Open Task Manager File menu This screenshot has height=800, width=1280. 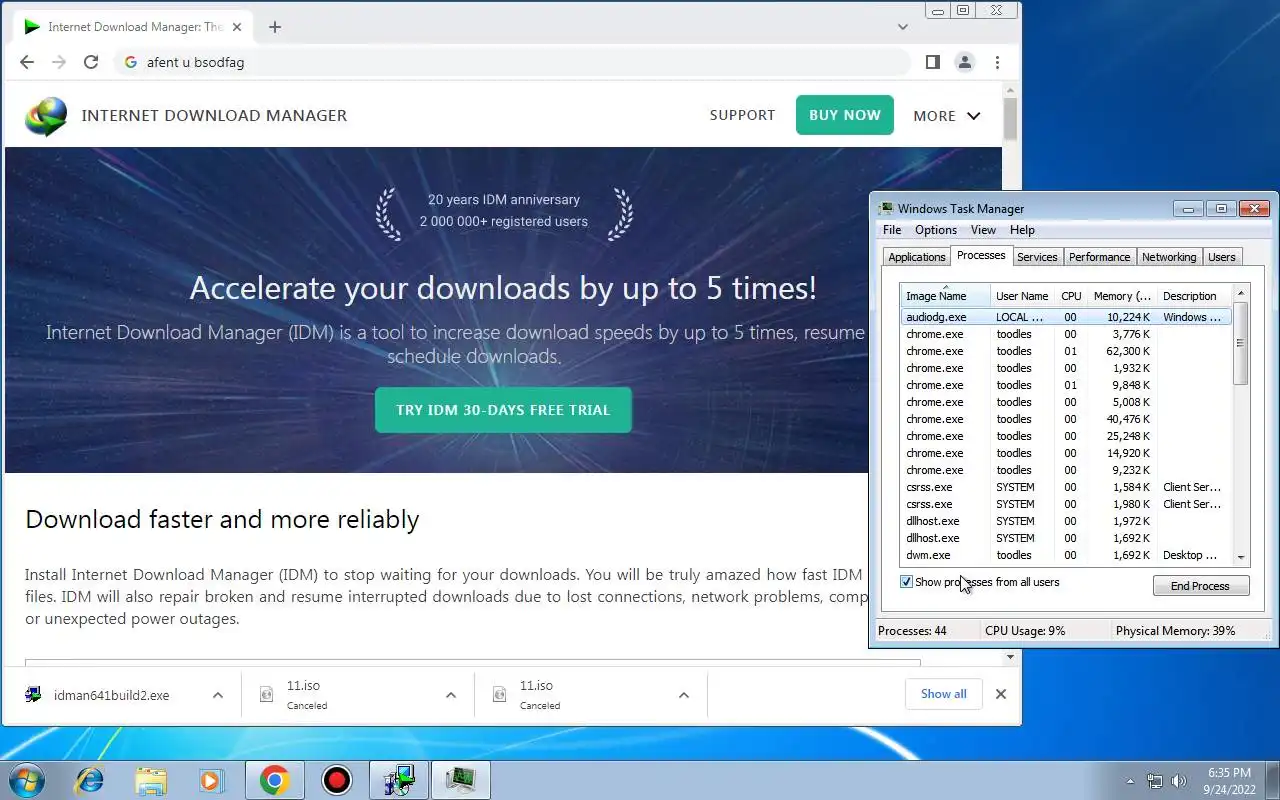point(892,230)
